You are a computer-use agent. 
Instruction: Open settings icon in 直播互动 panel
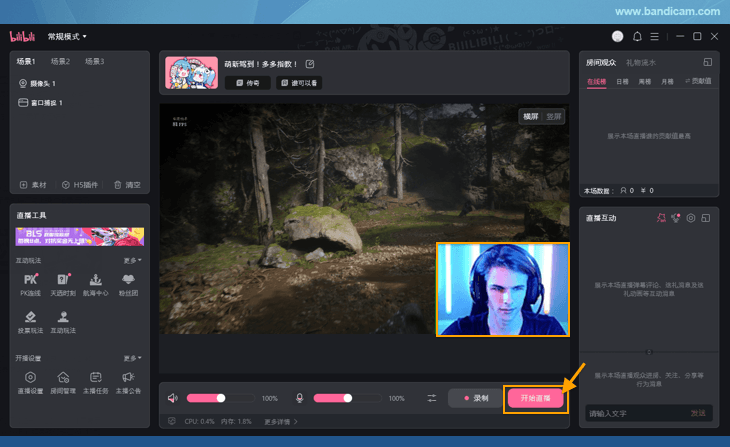[x=691, y=217]
